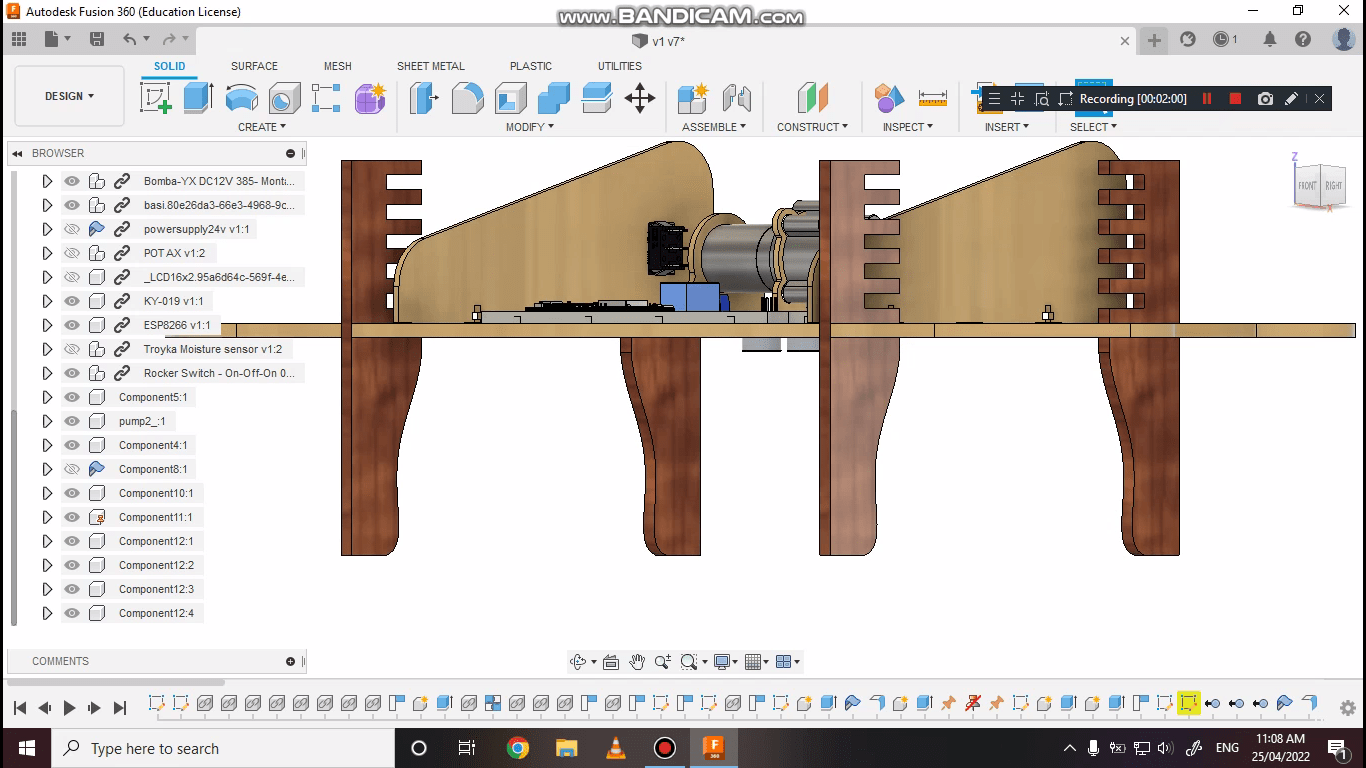Pause the Bandicam recording
Screen dimensions: 1366x768
[x=1207, y=98]
